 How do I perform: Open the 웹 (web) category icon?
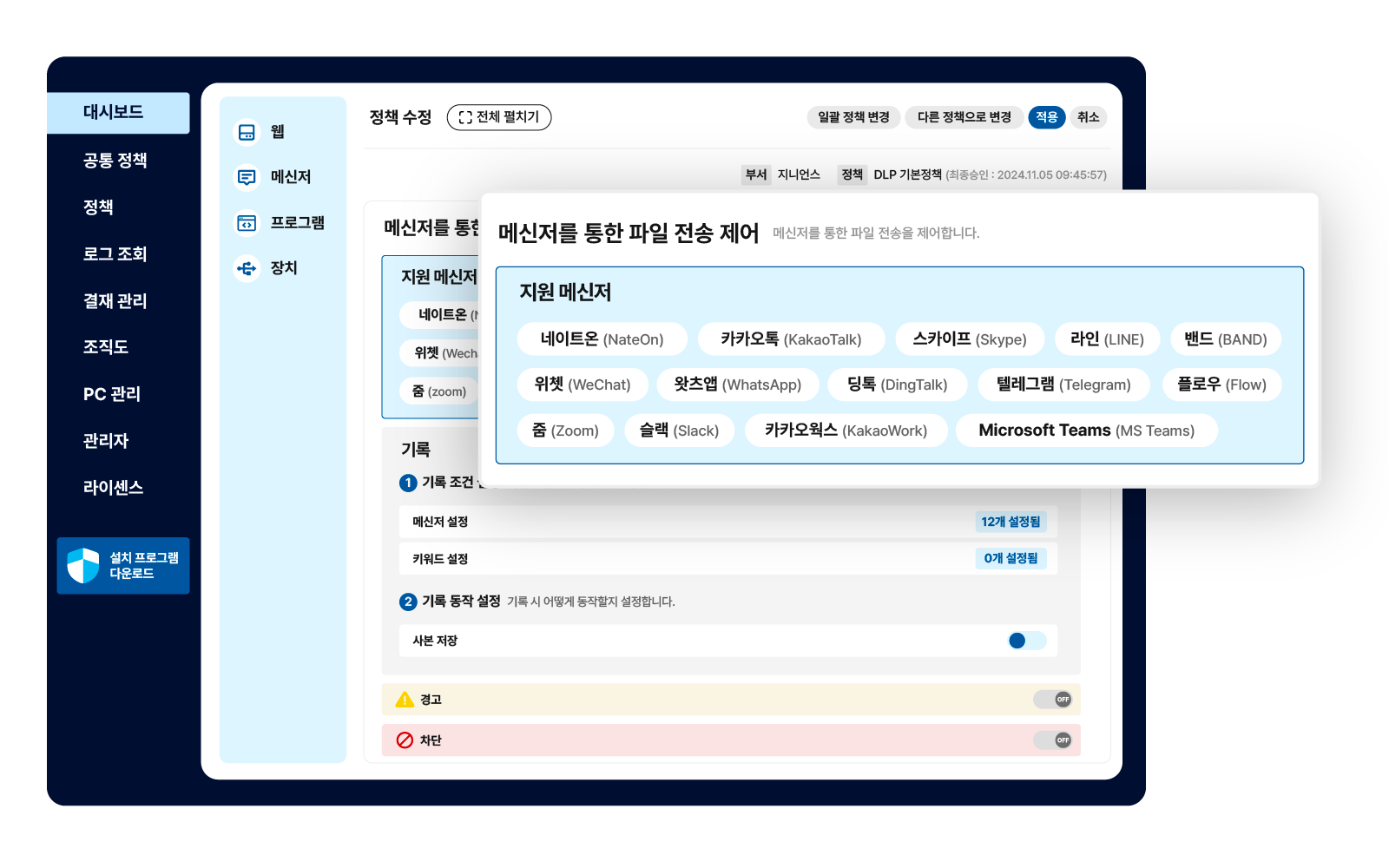247,132
